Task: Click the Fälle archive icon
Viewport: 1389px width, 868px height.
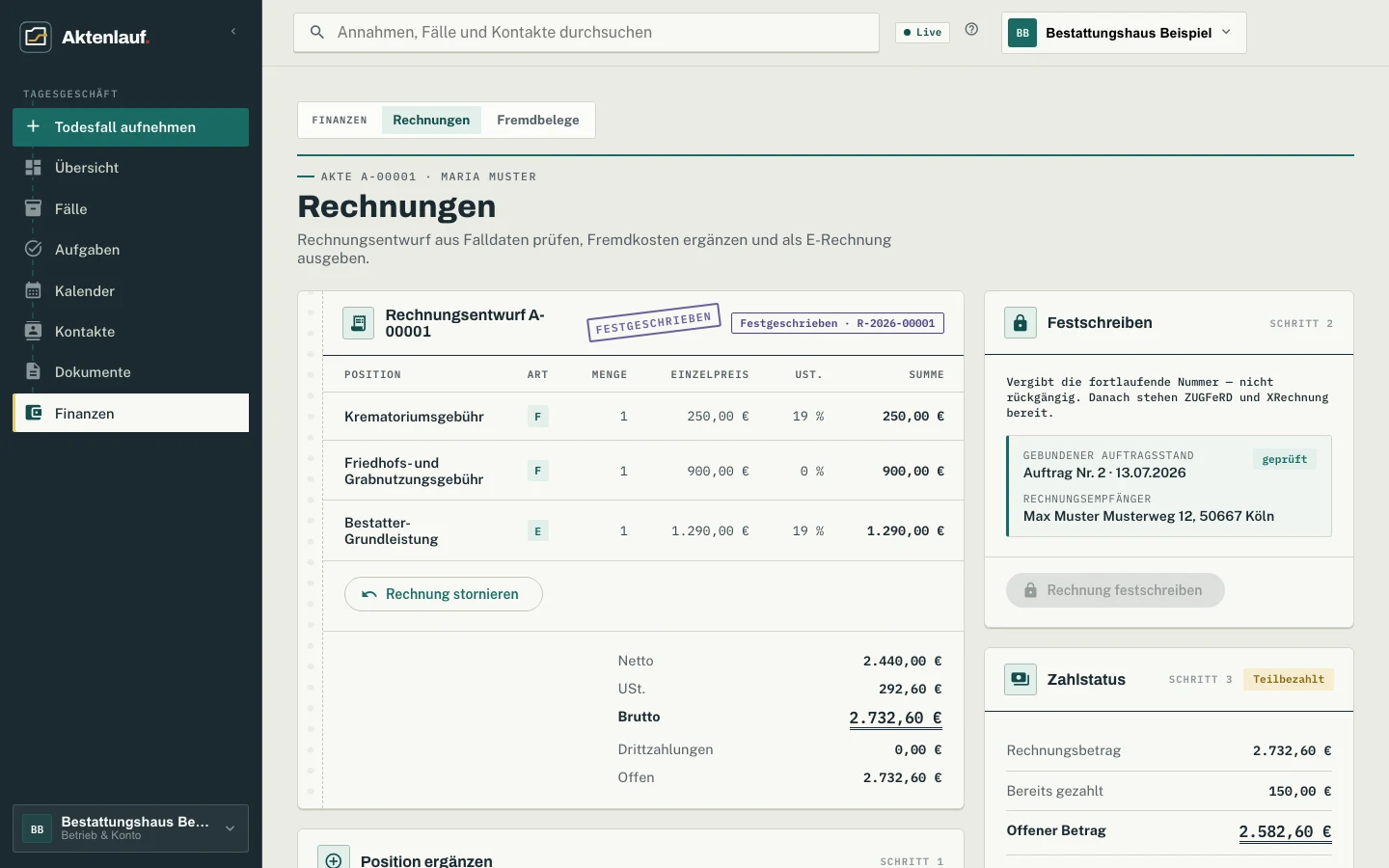Action: (x=33, y=208)
